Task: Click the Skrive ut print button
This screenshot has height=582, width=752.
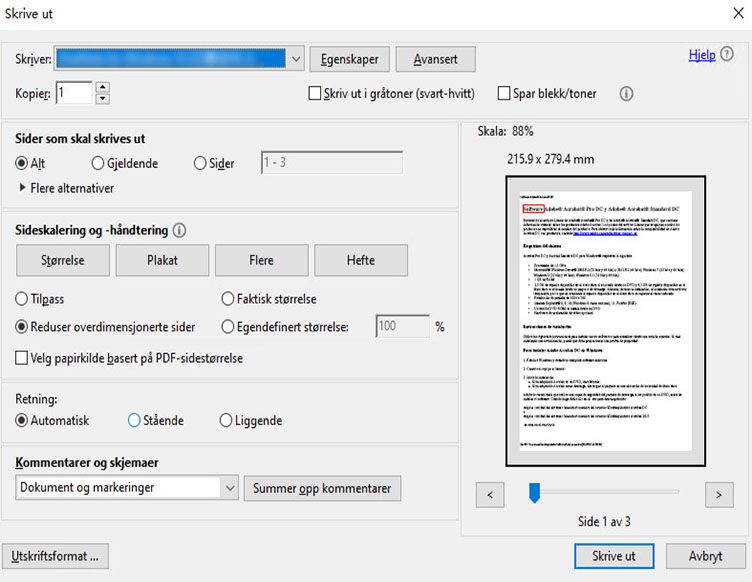Action: click(614, 556)
